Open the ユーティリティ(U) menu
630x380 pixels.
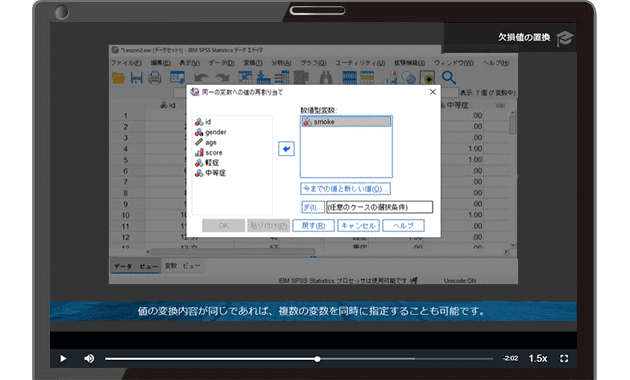360,63
